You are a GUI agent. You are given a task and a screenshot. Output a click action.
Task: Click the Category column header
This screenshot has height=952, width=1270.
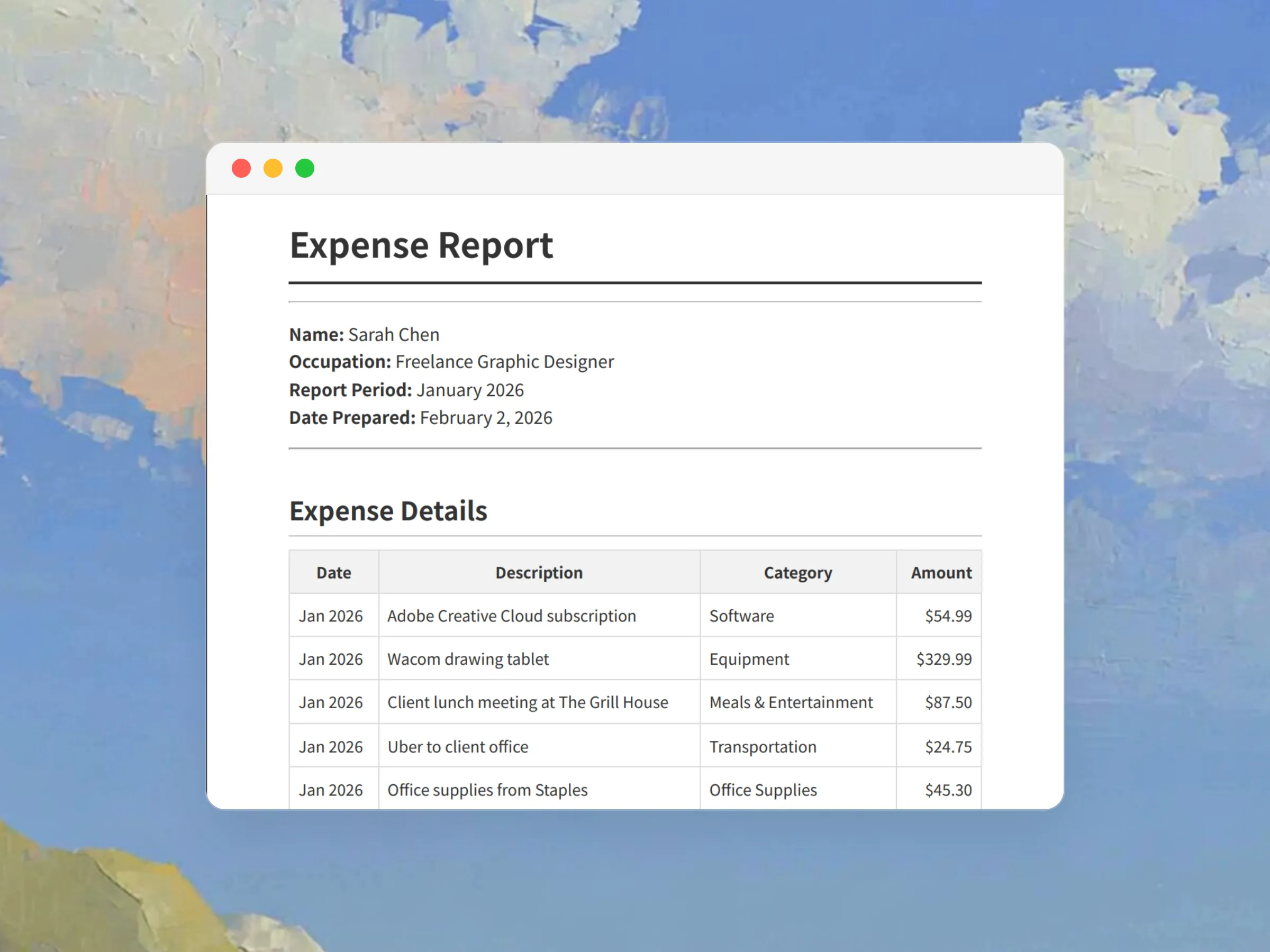coord(797,573)
